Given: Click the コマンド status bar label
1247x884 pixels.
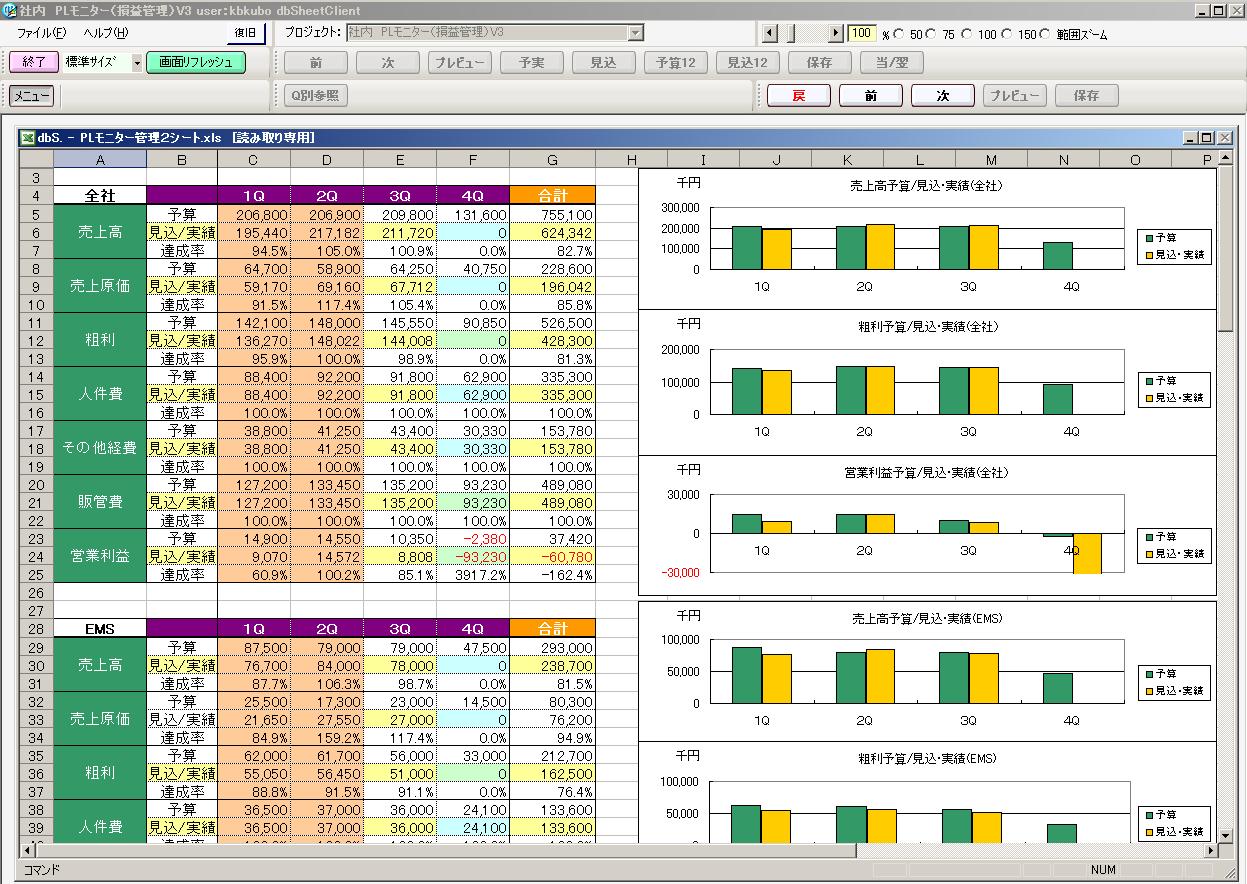Looking at the screenshot, I should [x=42, y=870].
